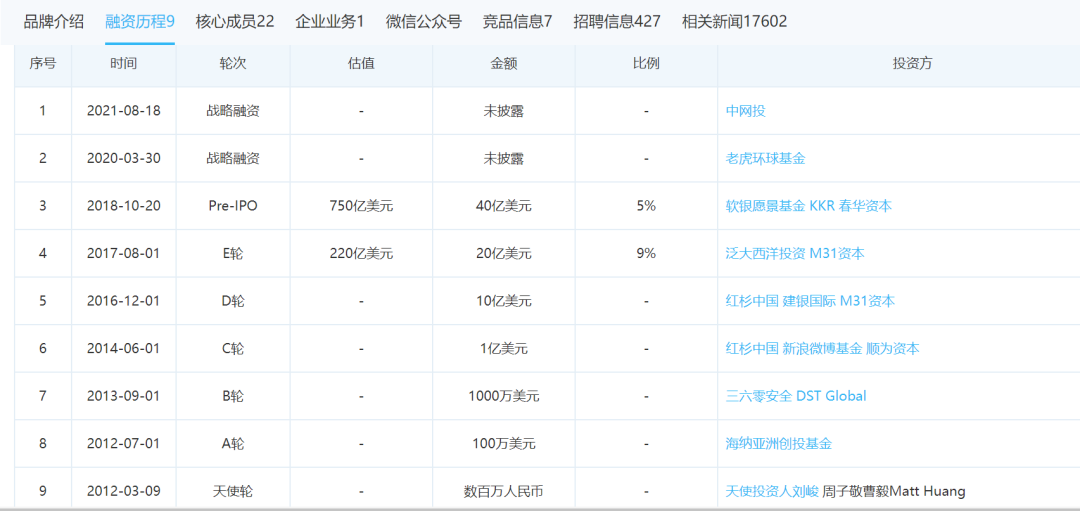Viewport: 1080px width, 511px height.
Task: Click the C轮 round cell
Action: [233, 348]
